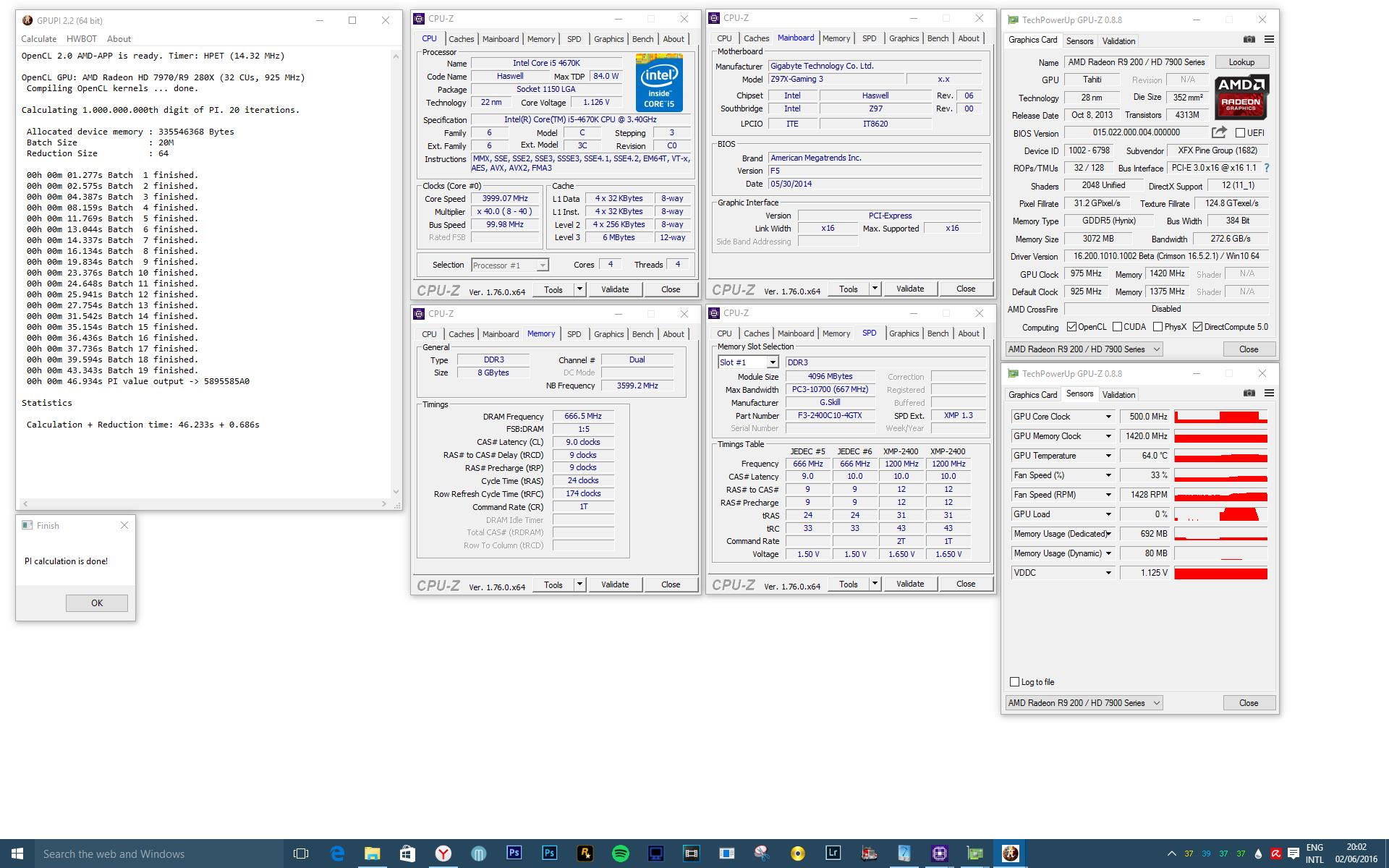Click GPU-Z green card icon on taskbar
Viewport: 1389px width, 868px height.
point(974,854)
